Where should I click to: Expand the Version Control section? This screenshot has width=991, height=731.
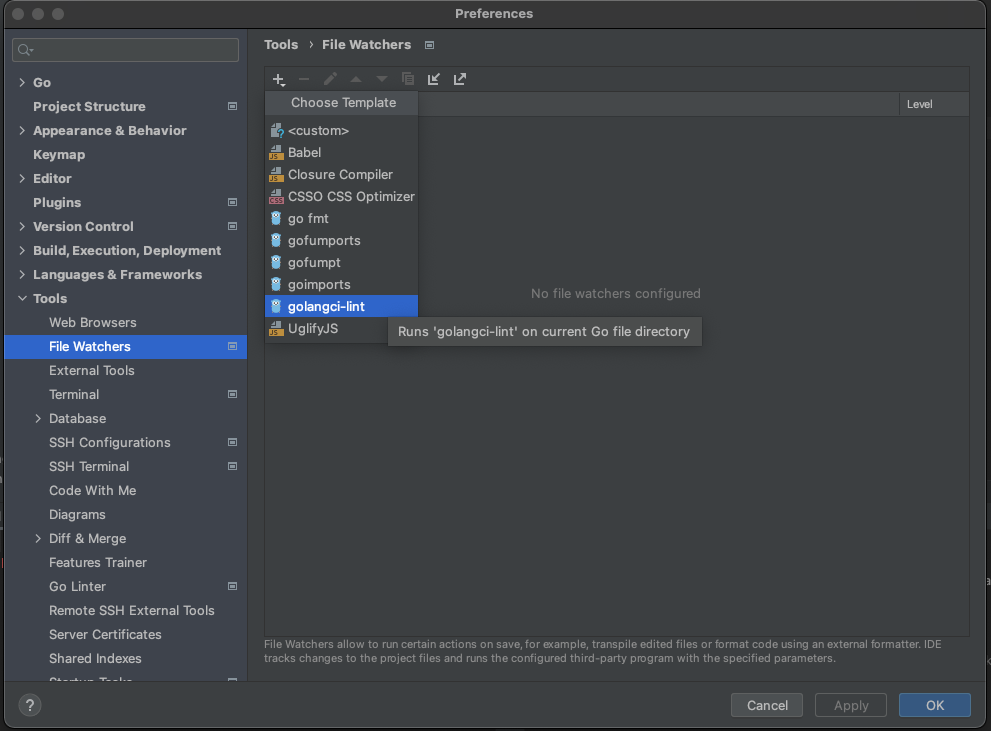(x=22, y=226)
